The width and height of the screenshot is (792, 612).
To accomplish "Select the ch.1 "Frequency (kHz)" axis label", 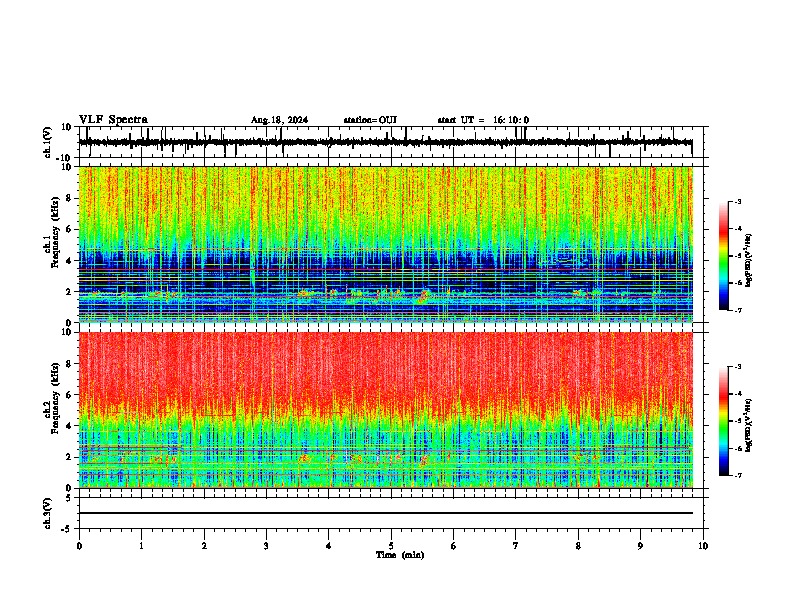I will (55, 232).
